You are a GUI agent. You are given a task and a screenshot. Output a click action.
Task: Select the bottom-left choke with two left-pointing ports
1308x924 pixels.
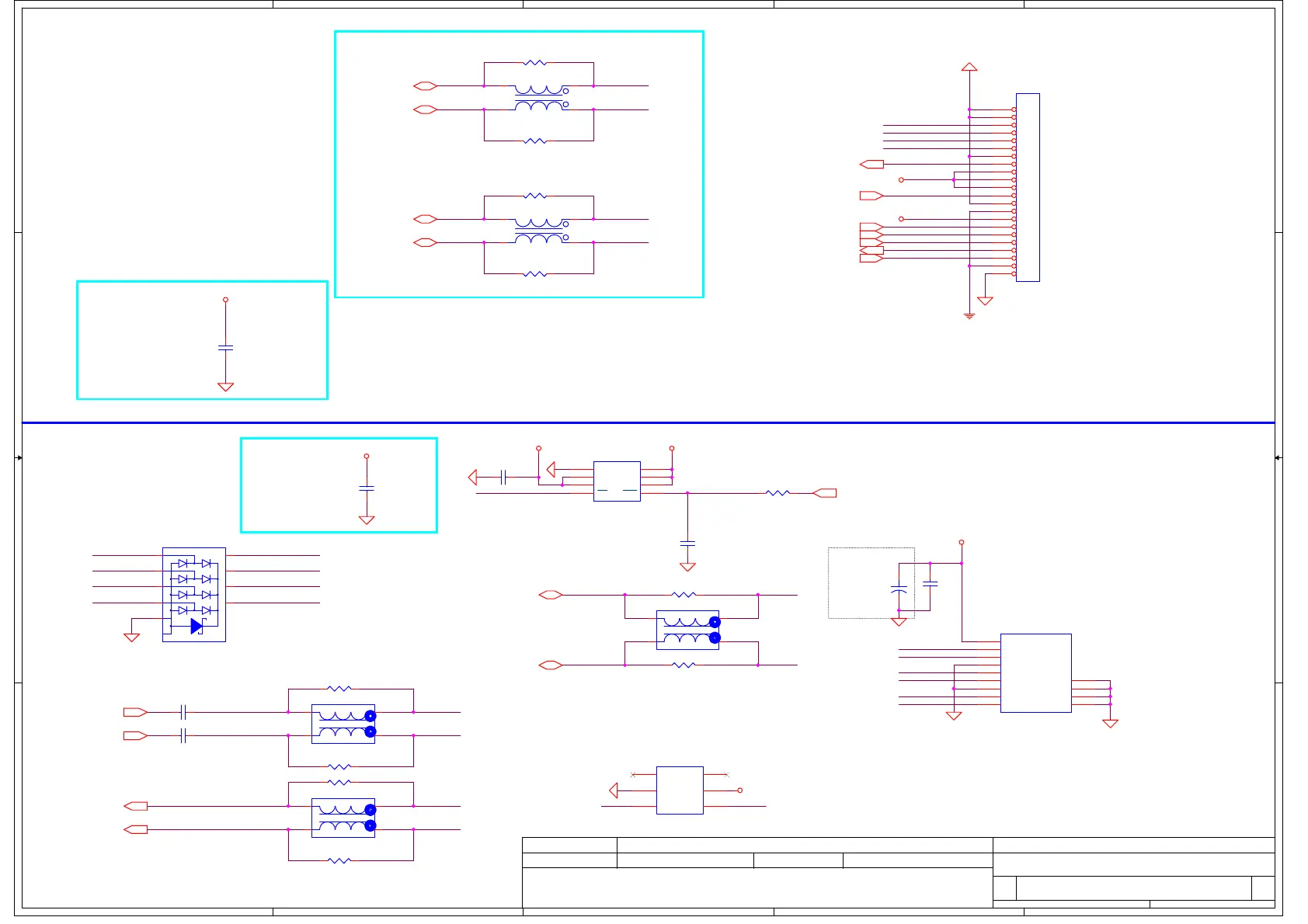343,818
